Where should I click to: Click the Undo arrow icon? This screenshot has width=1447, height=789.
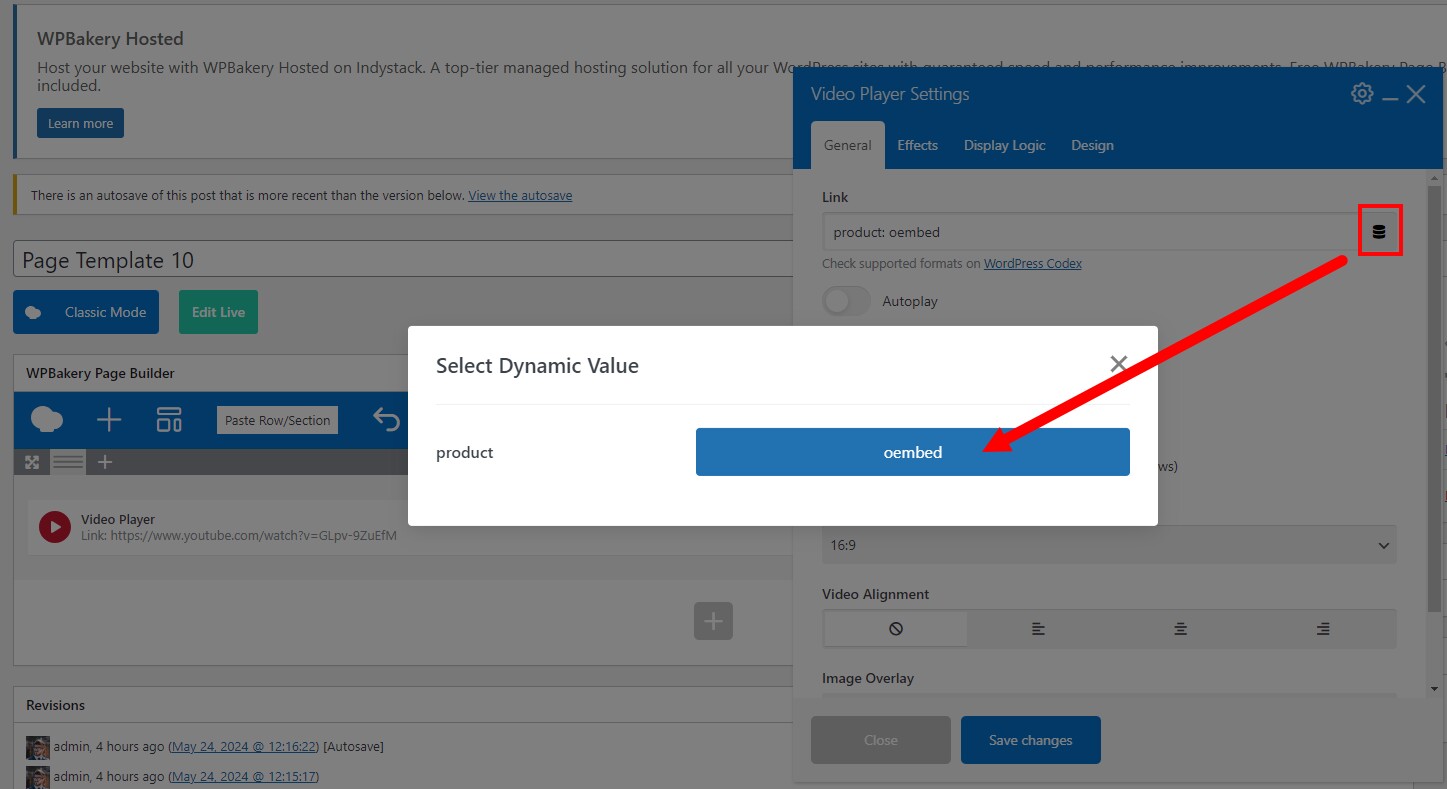pyautogui.click(x=386, y=419)
